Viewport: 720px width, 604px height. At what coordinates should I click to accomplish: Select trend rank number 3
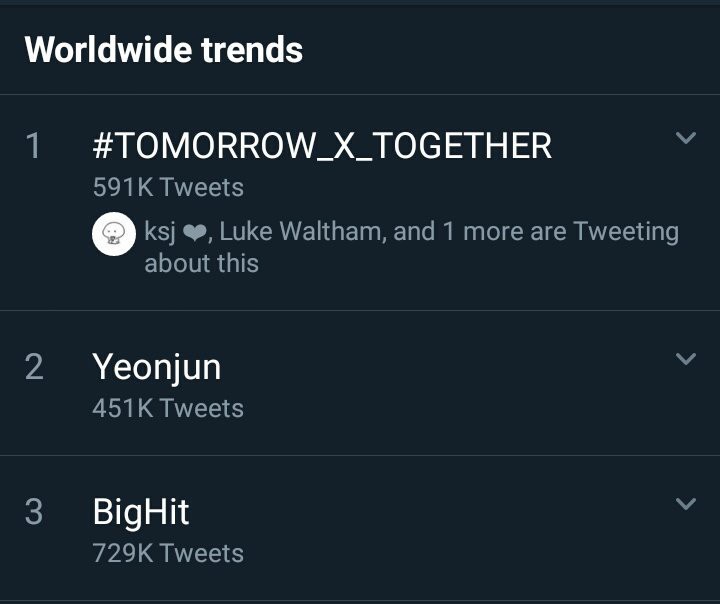34,512
